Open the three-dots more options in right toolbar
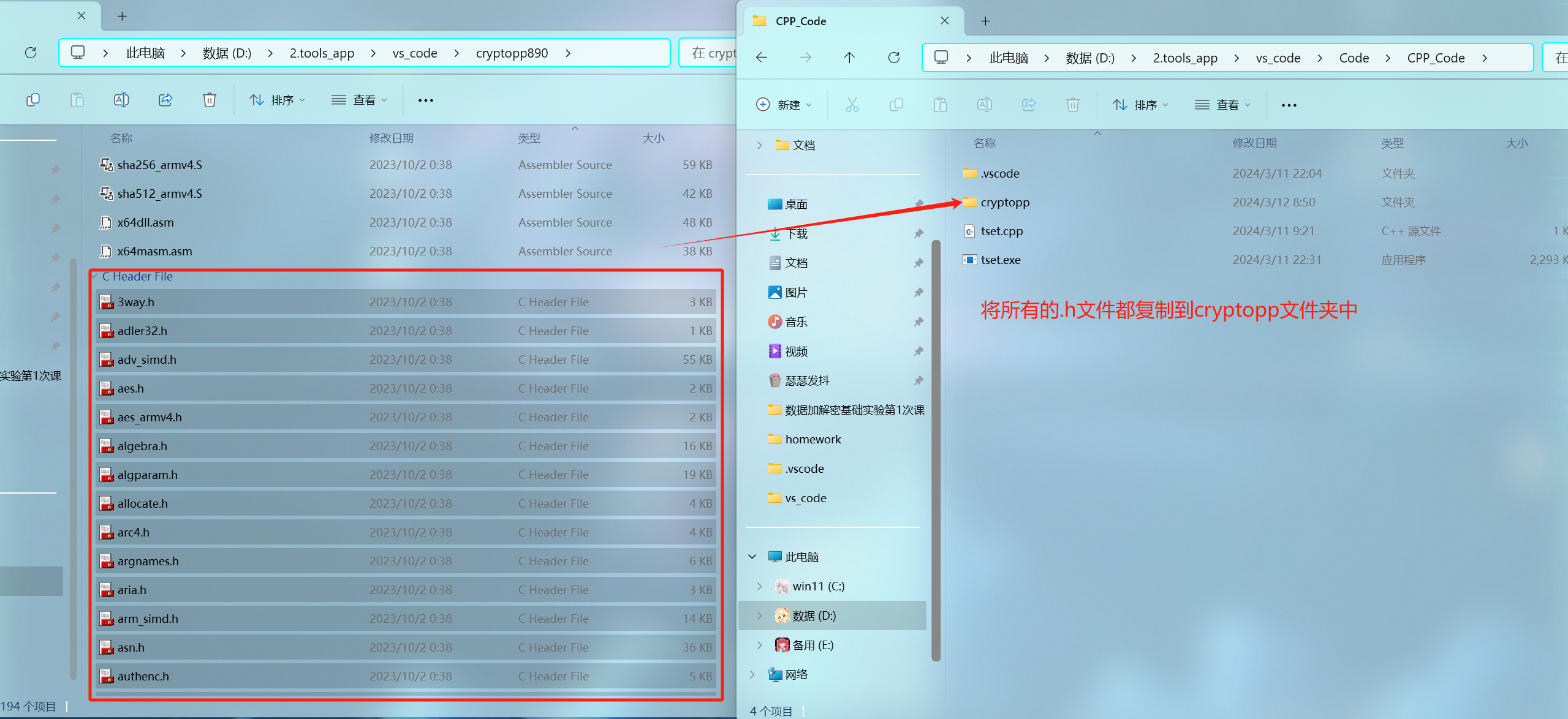The height and width of the screenshot is (719, 1568). click(x=1289, y=105)
